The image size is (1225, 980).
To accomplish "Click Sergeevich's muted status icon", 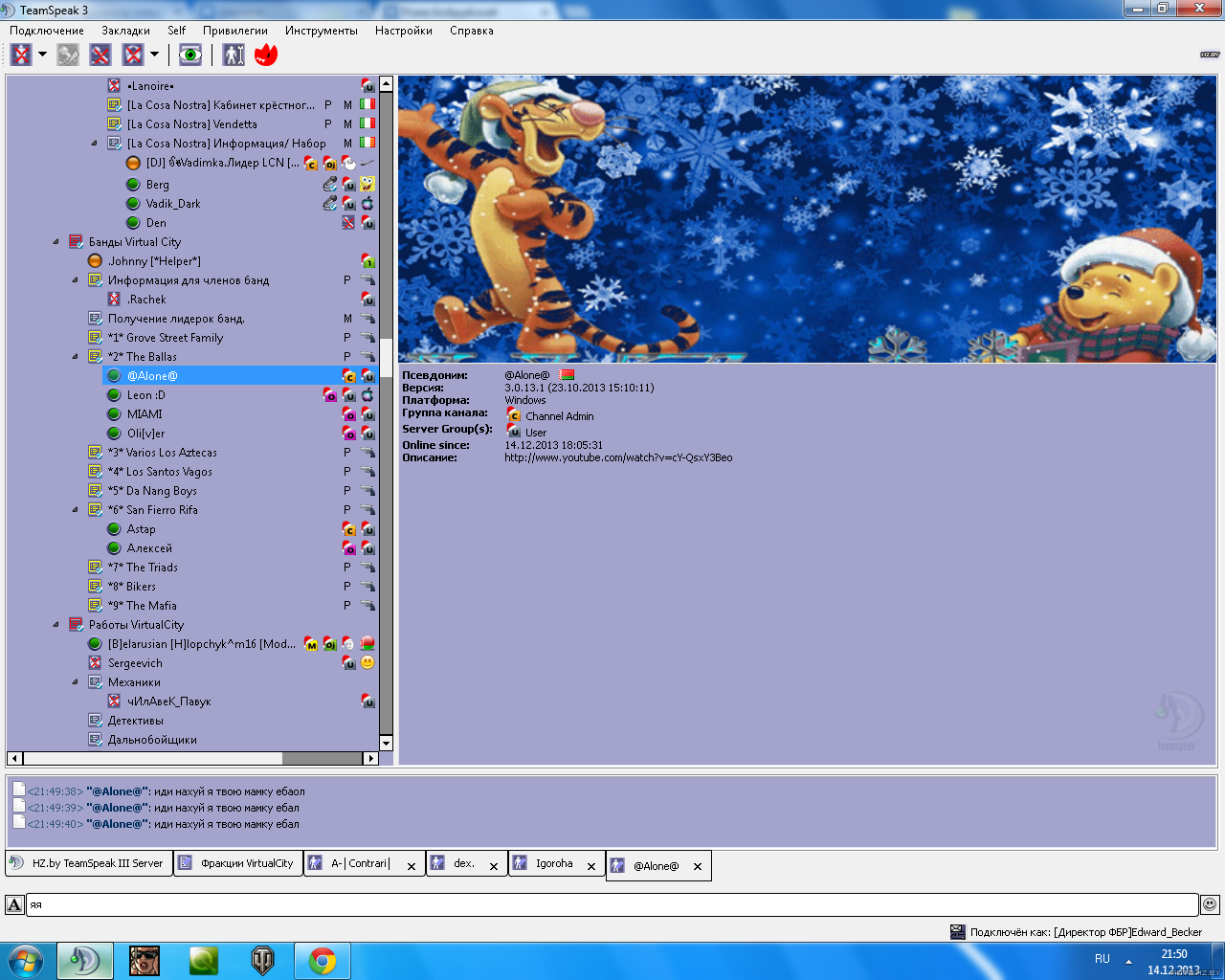I will (x=95, y=663).
